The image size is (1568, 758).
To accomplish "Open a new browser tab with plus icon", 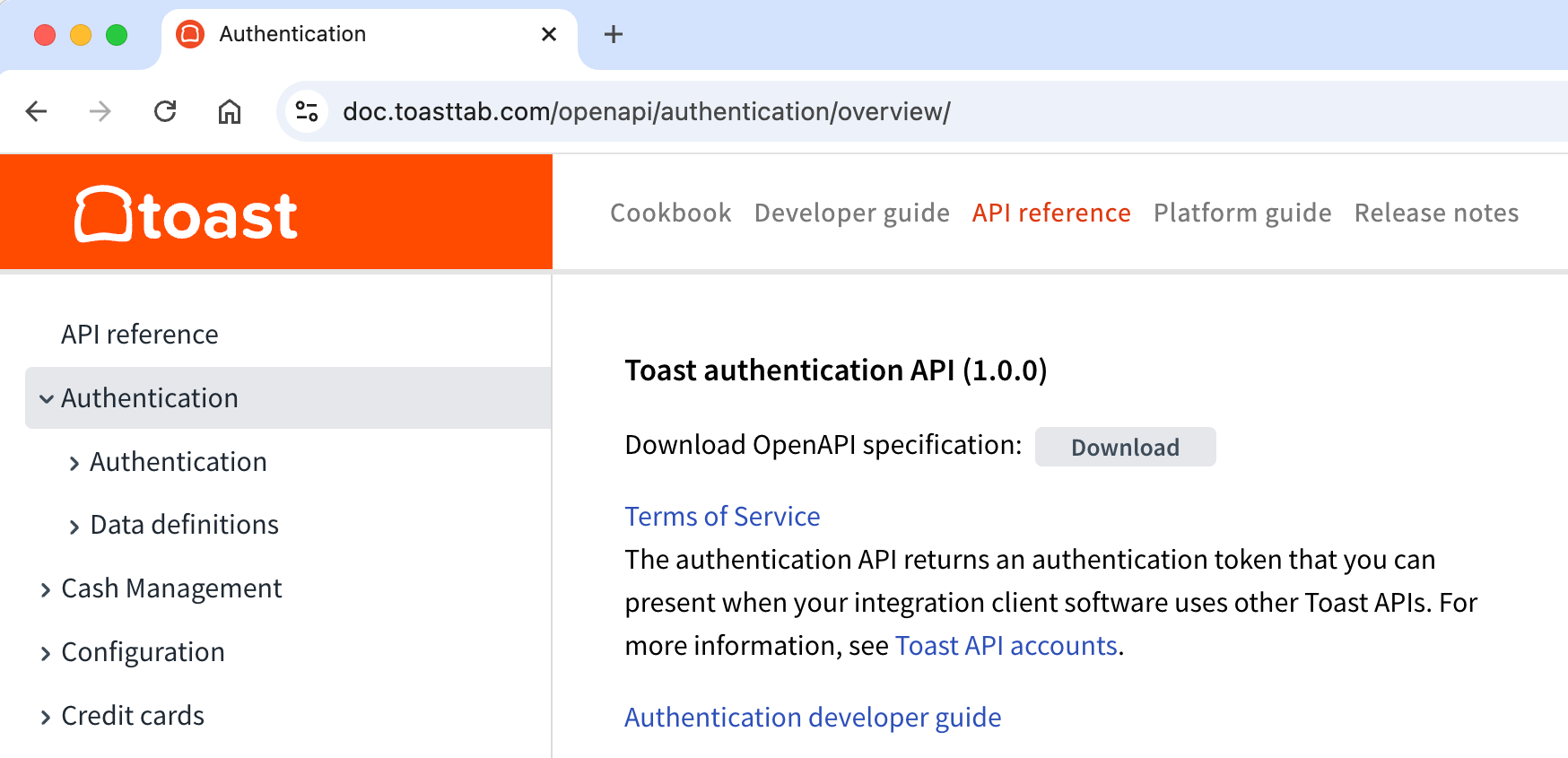I will tap(614, 34).
